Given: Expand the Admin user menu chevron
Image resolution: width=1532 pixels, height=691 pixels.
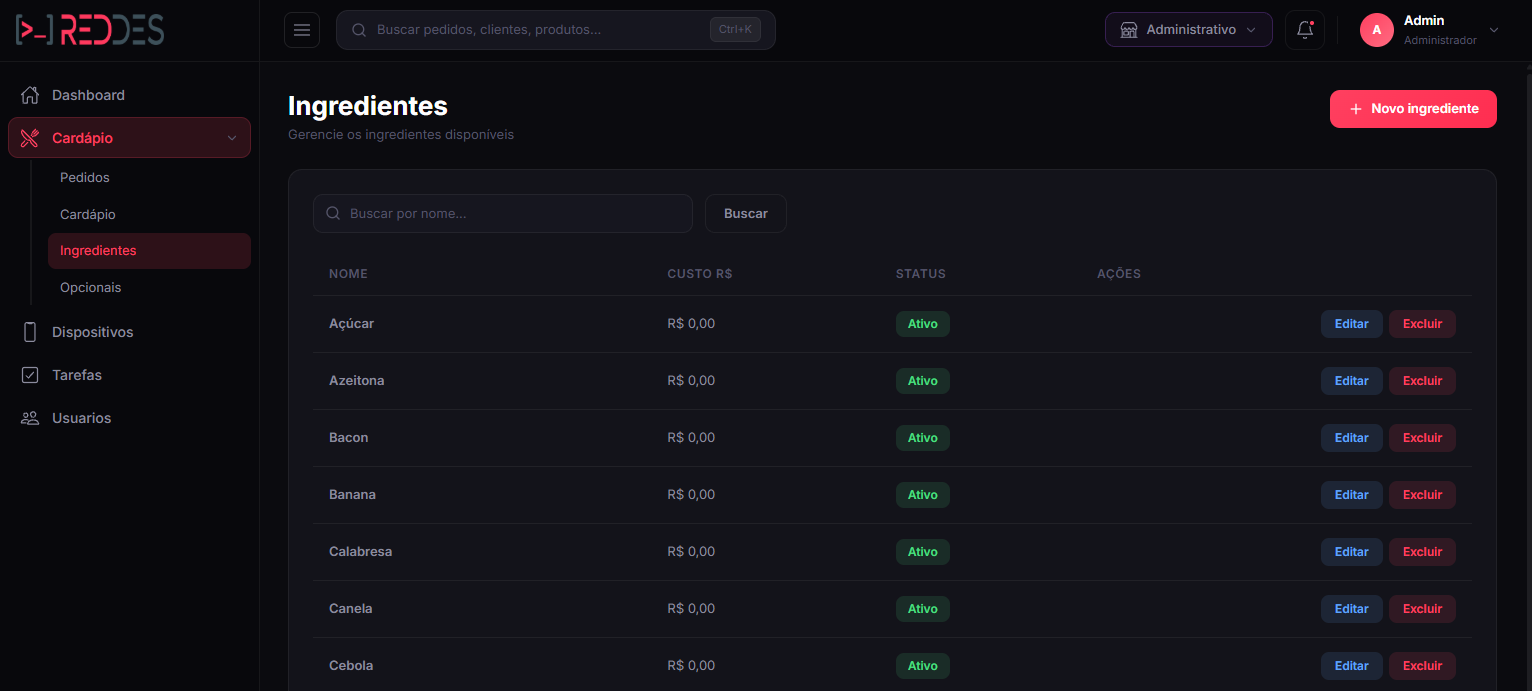Looking at the screenshot, I should [x=1494, y=30].
